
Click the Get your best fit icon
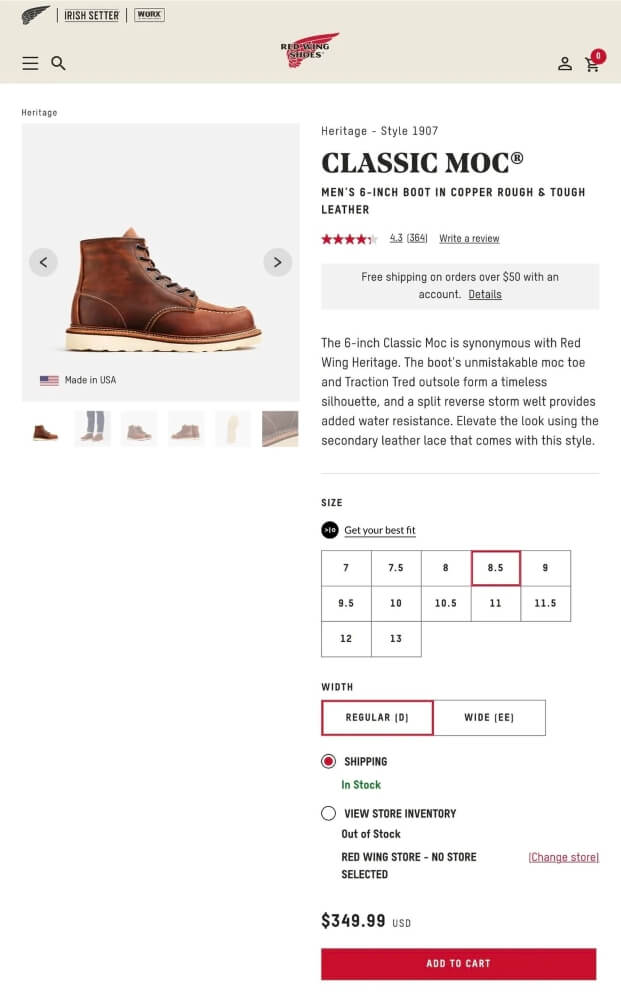click(330, 530)
